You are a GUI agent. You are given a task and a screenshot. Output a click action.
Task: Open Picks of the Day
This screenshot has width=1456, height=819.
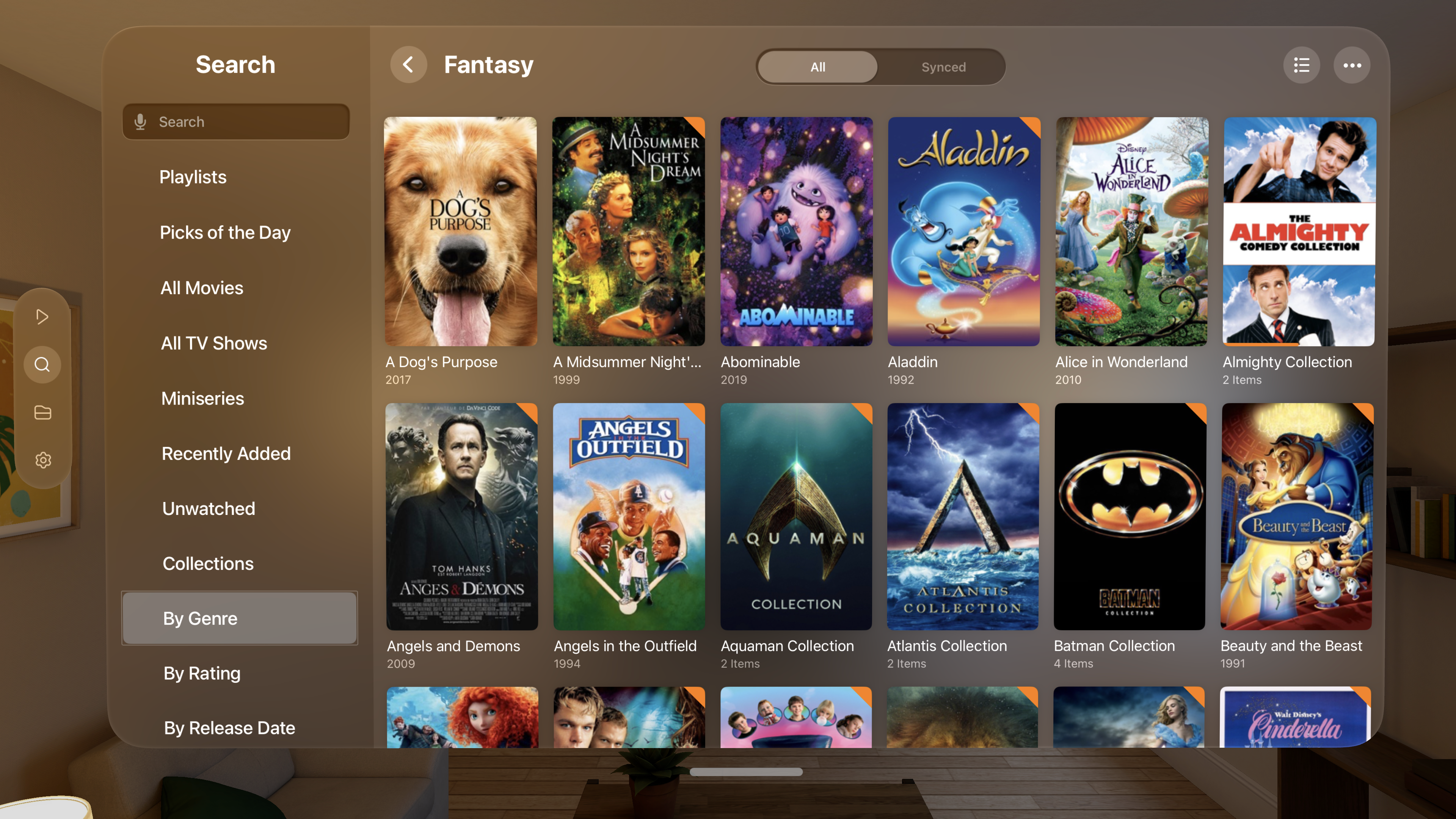tap(225, 232)
